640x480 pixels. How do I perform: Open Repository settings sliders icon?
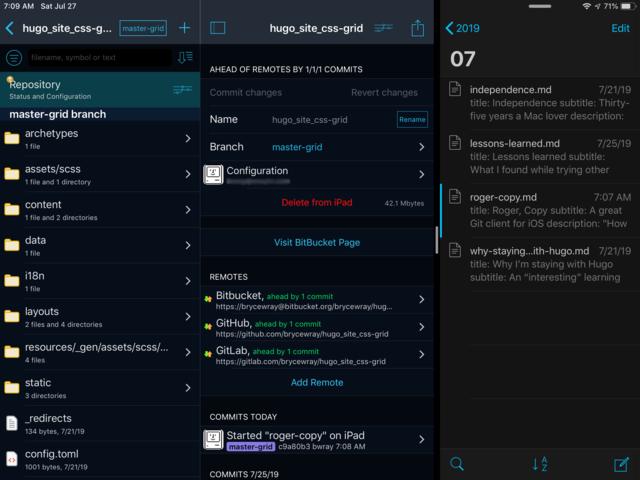pyautogui.click(x=182, y=89)
